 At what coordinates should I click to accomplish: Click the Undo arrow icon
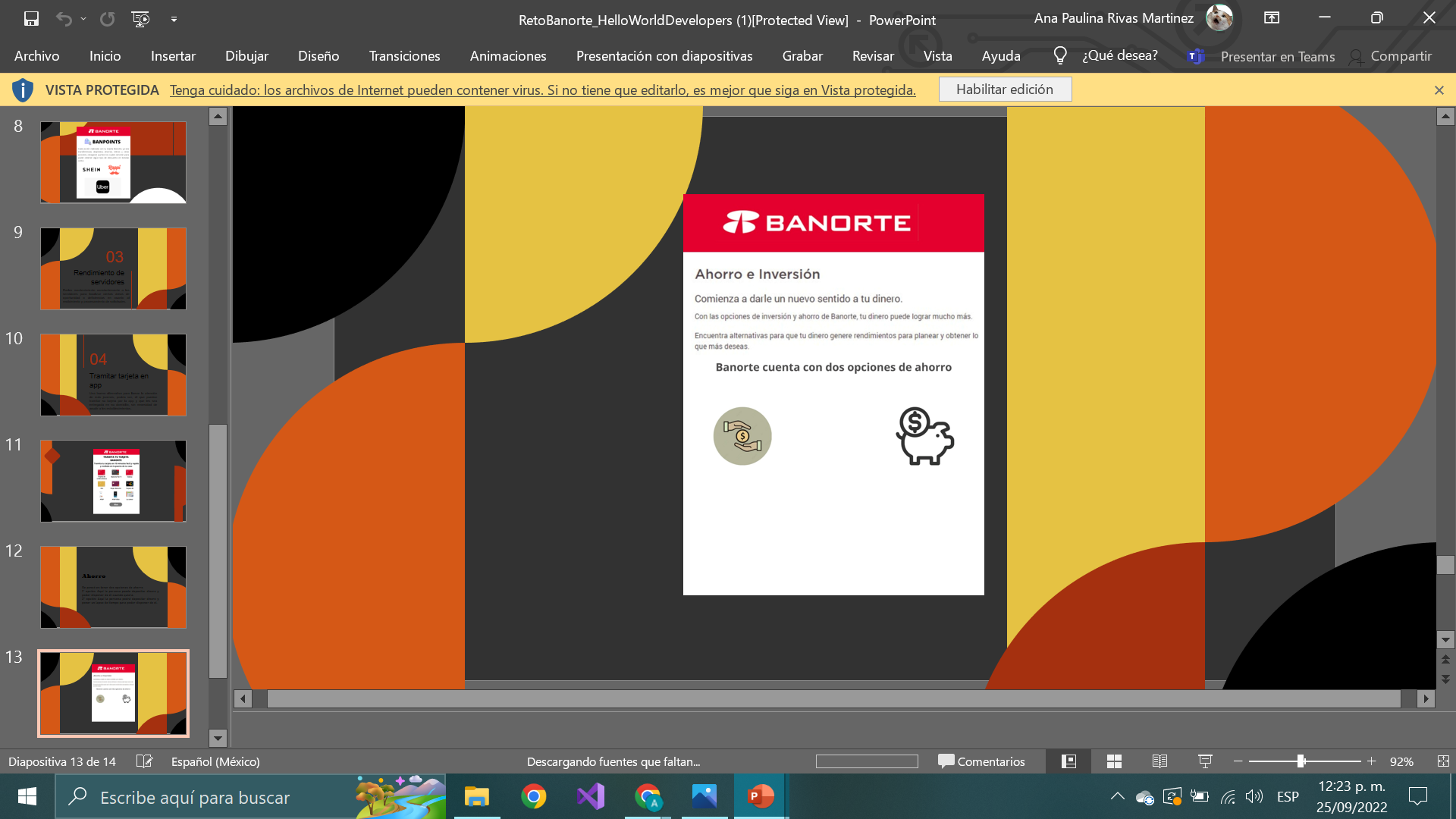(x=64, y=19)
